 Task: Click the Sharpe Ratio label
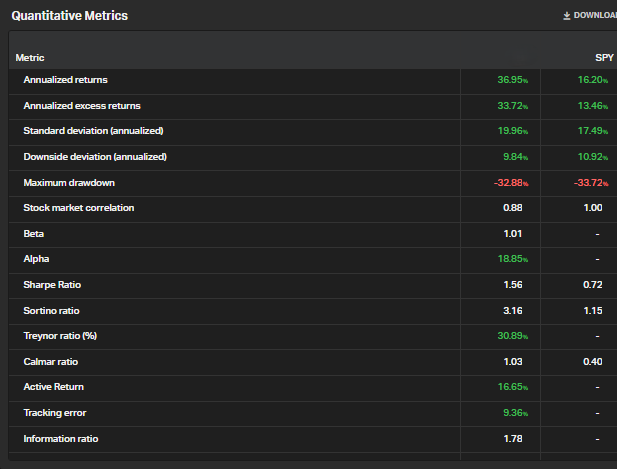pyautogui.click(x=52, y=285)
